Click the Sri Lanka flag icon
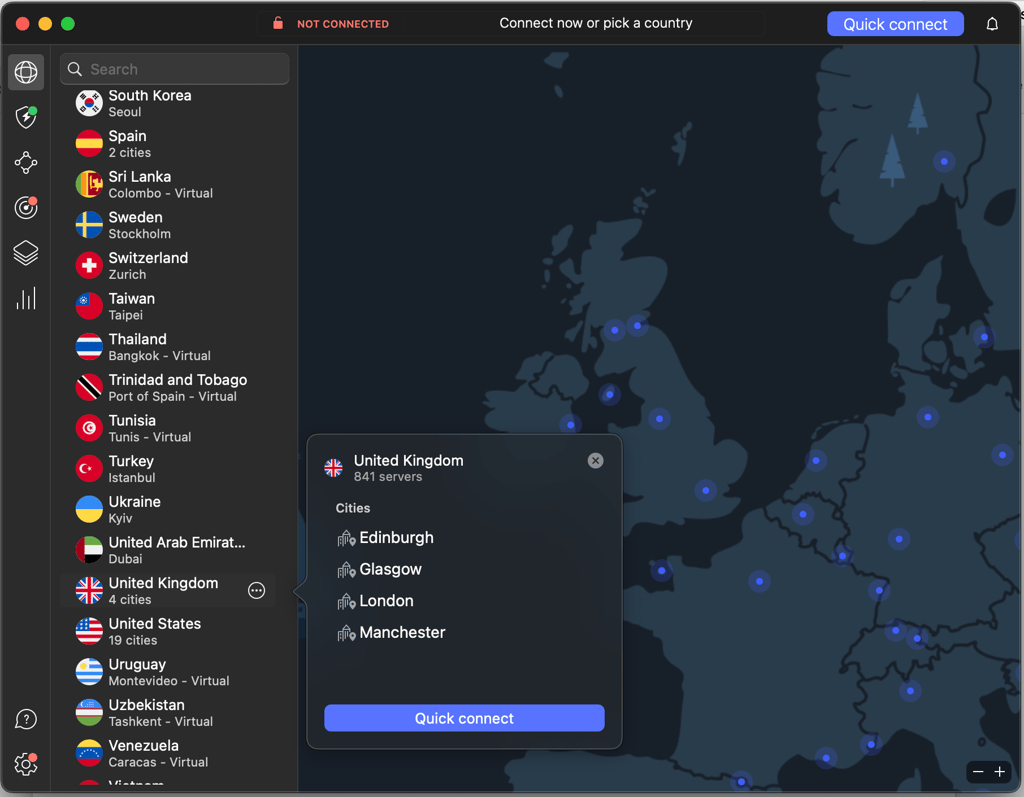The image size is (1024, 797). click(x=89, y=184)
